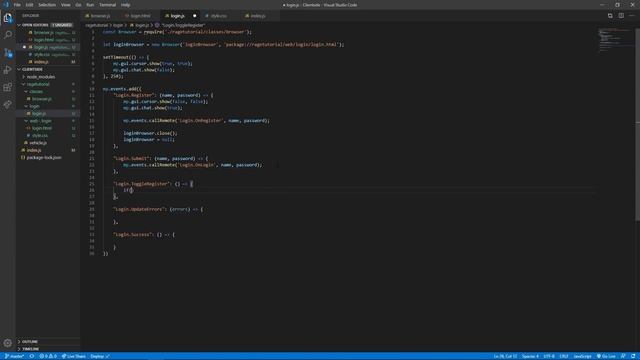This screenshot has height=360, width=640.
Task: Change the CRLF line ending setting
Action: [x=564, y=356]
